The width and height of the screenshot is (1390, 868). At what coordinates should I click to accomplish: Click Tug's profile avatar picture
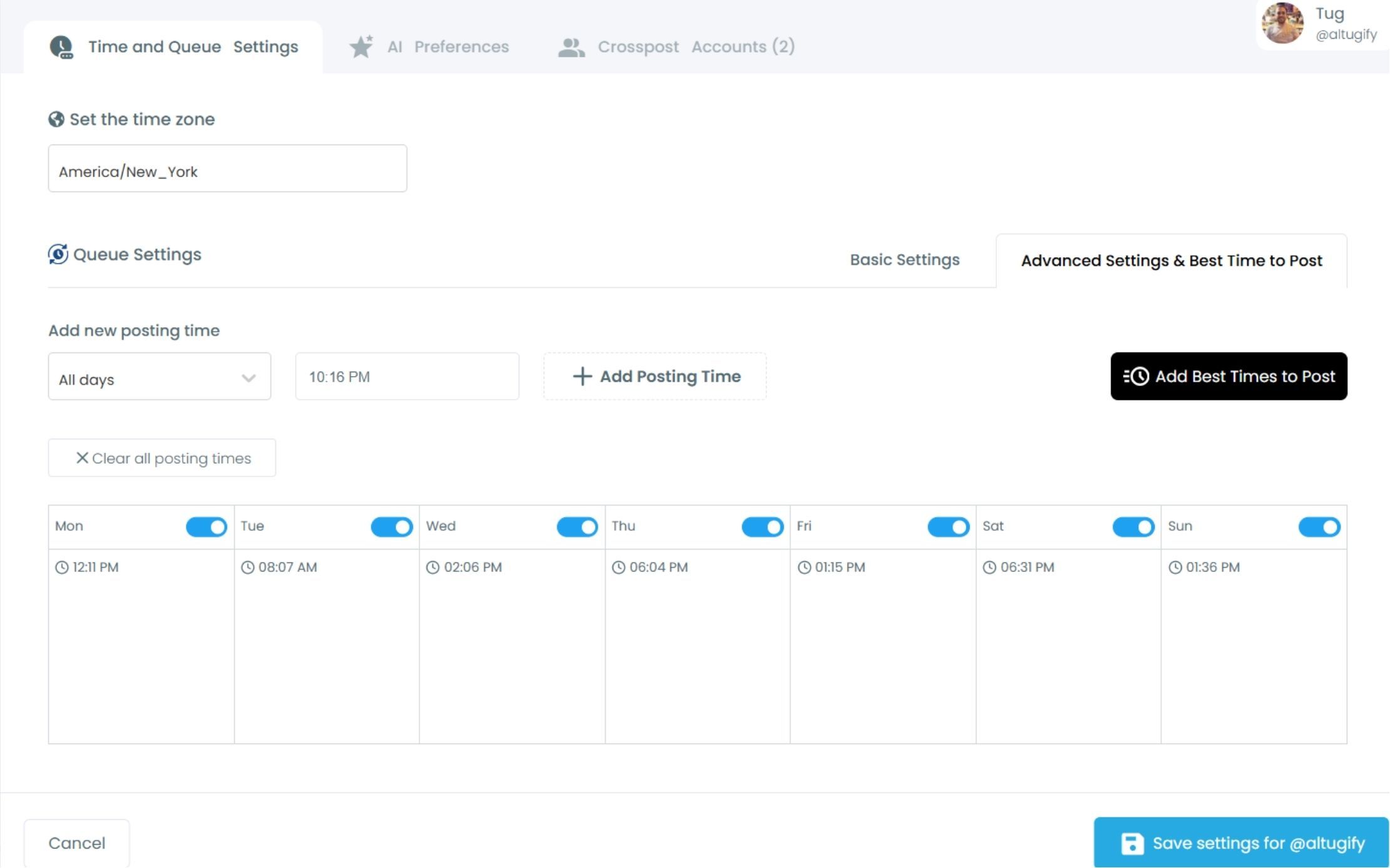coord(1282,24)
